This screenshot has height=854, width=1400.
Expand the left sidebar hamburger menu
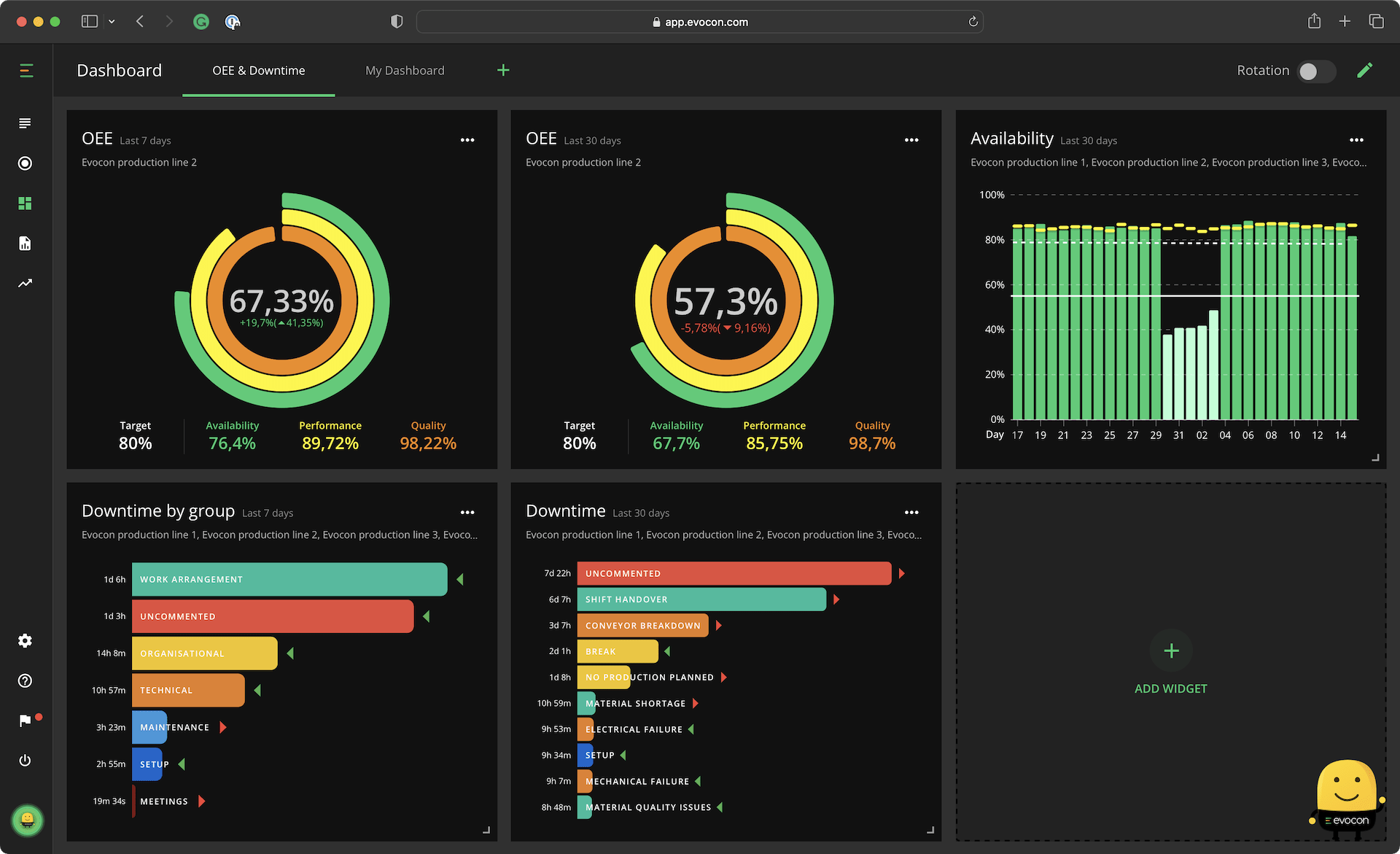tap(26, 70)
